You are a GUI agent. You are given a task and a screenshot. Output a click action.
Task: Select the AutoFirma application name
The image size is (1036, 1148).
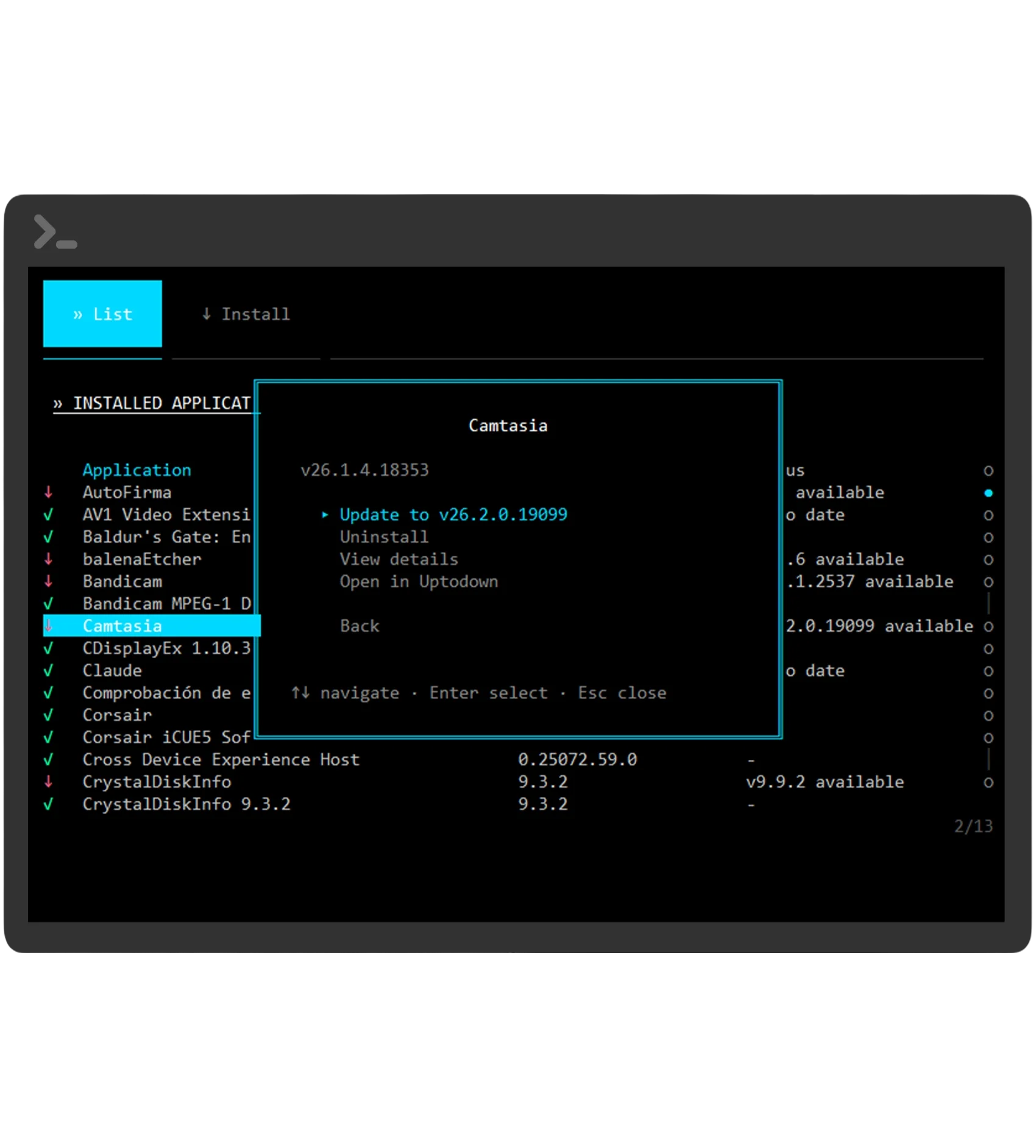[127, 492]
